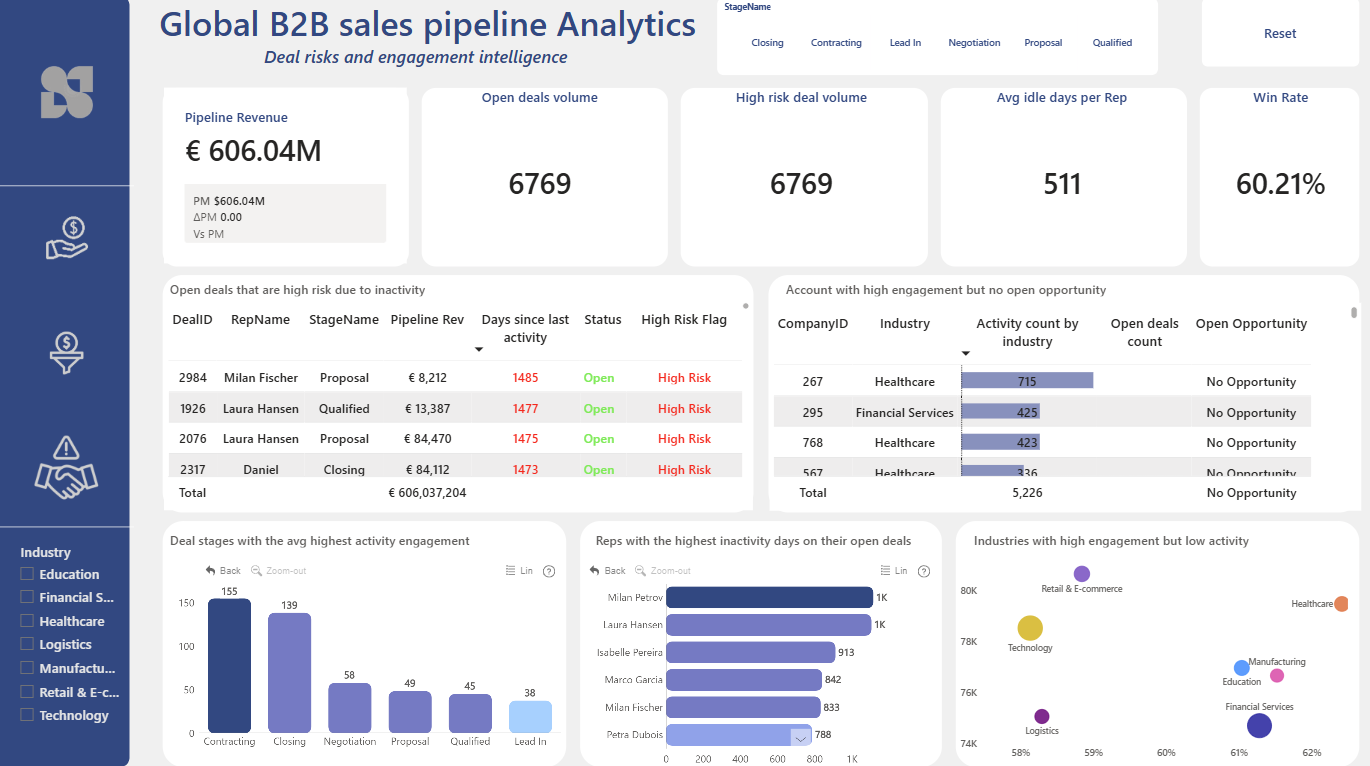The width and height of the screenshot is (1370, 766).
Task: Click the Financial Services bubble
Action: [1259, 726]
